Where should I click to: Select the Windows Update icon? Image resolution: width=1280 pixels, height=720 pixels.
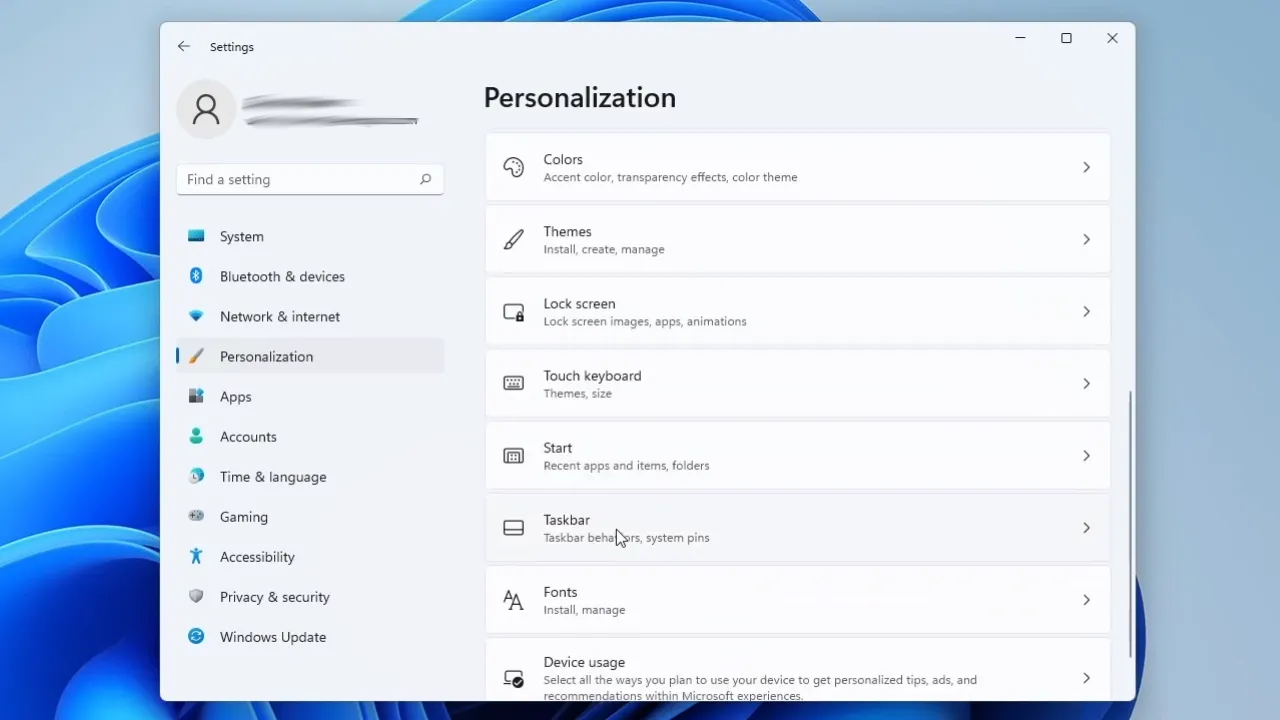tap(196, 636)
